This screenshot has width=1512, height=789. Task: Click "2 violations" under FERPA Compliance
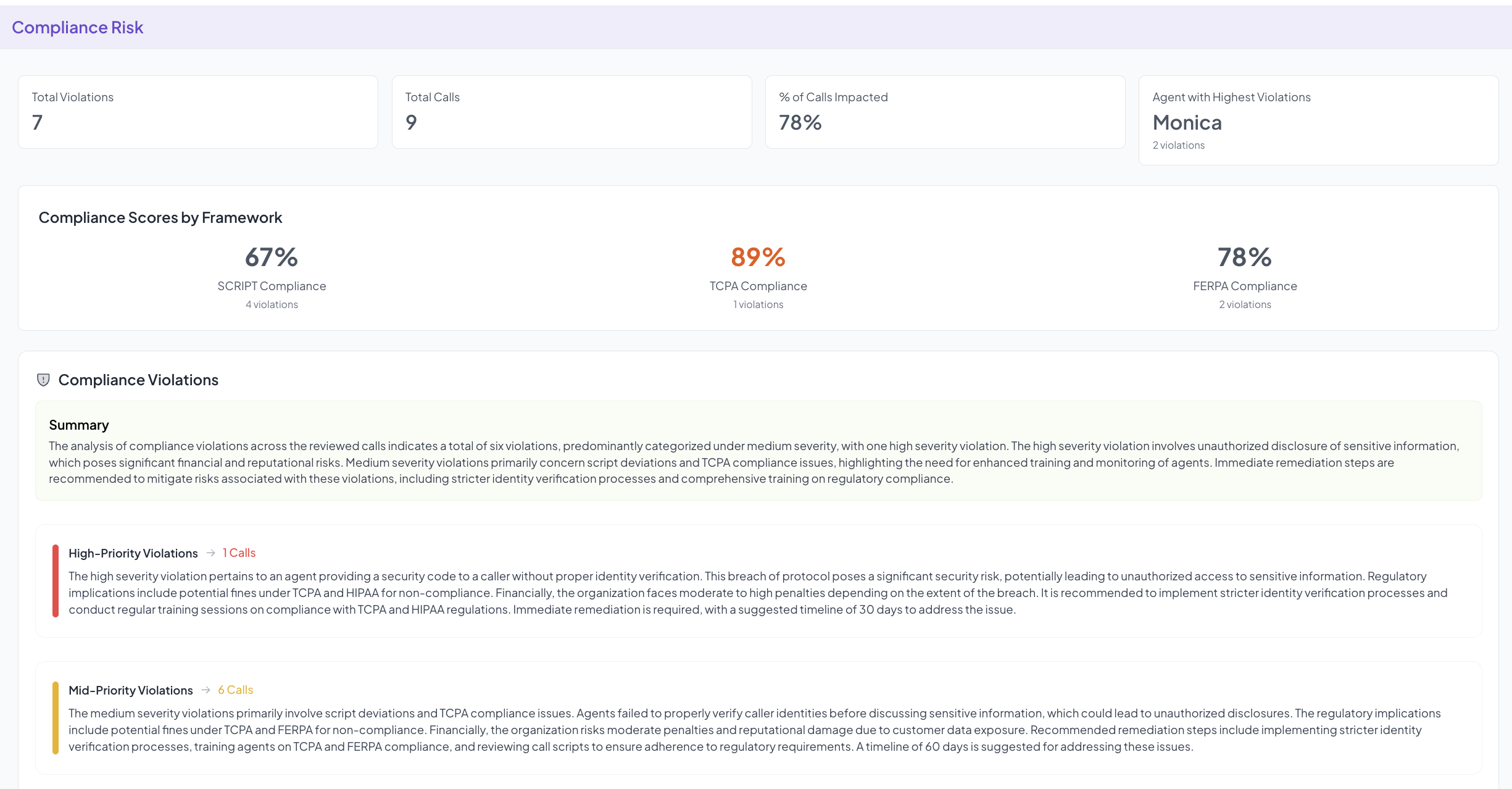(x=1245, y=304)
